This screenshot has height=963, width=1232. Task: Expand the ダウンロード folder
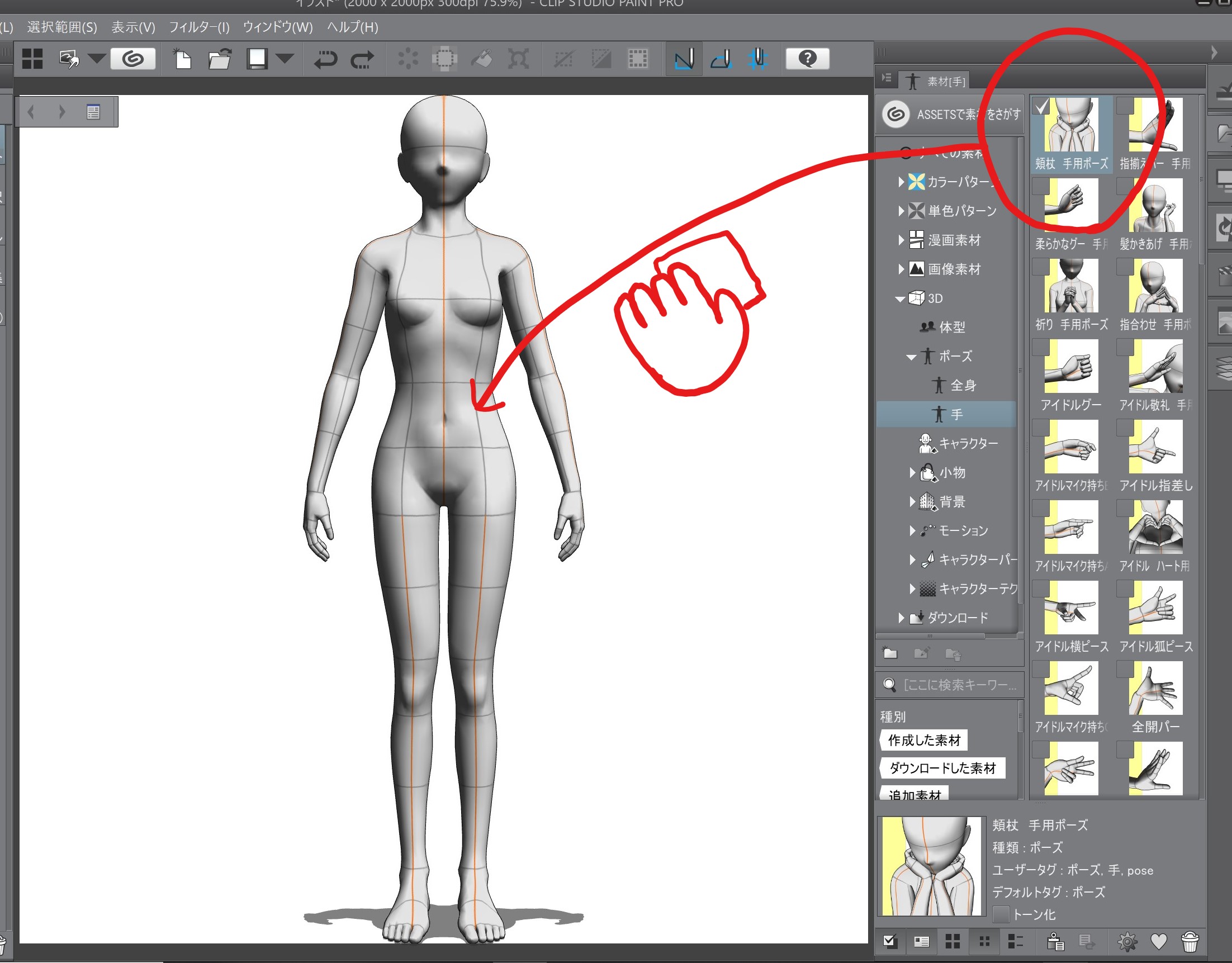click(901, 618)
